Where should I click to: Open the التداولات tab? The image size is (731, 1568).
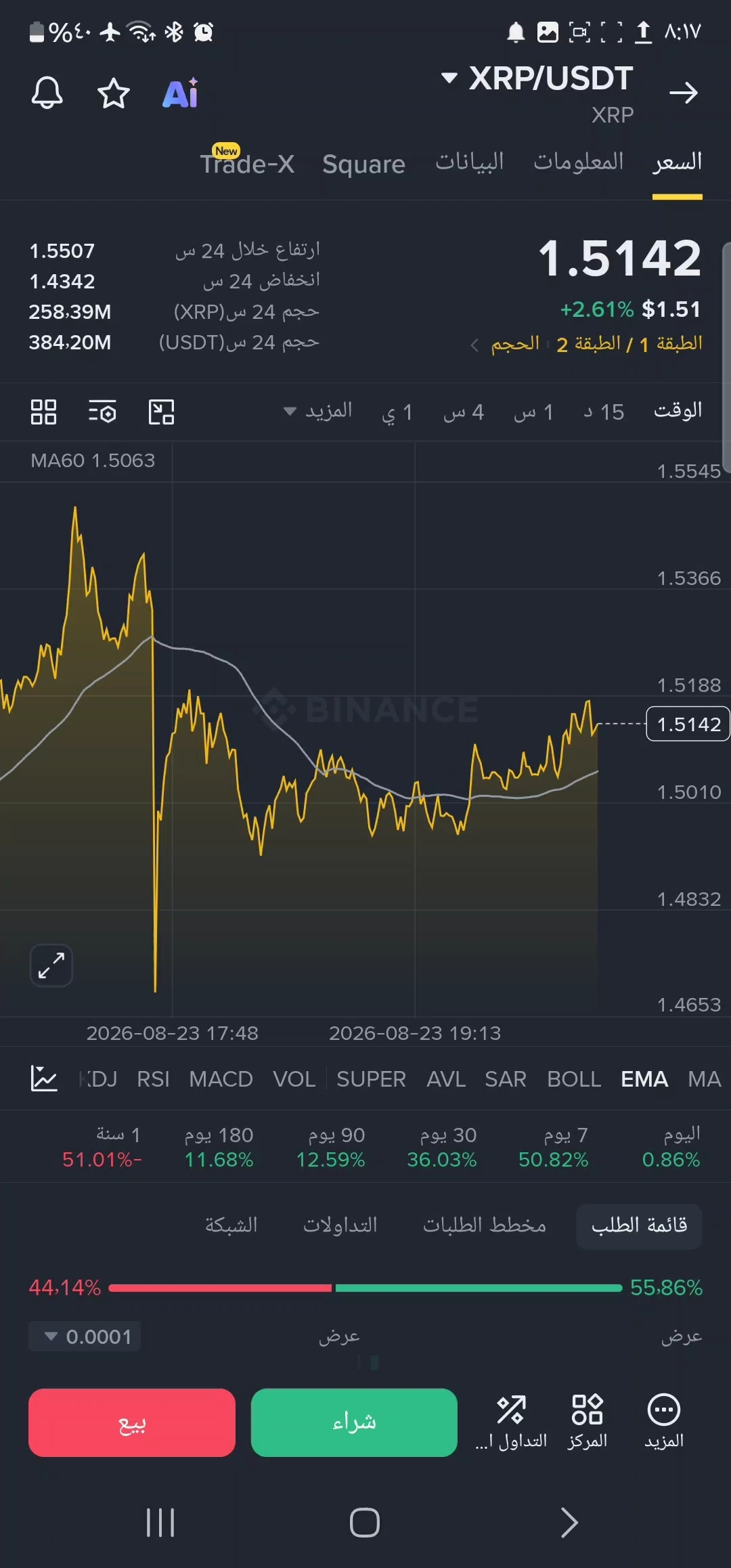(x=340, y=1225)
